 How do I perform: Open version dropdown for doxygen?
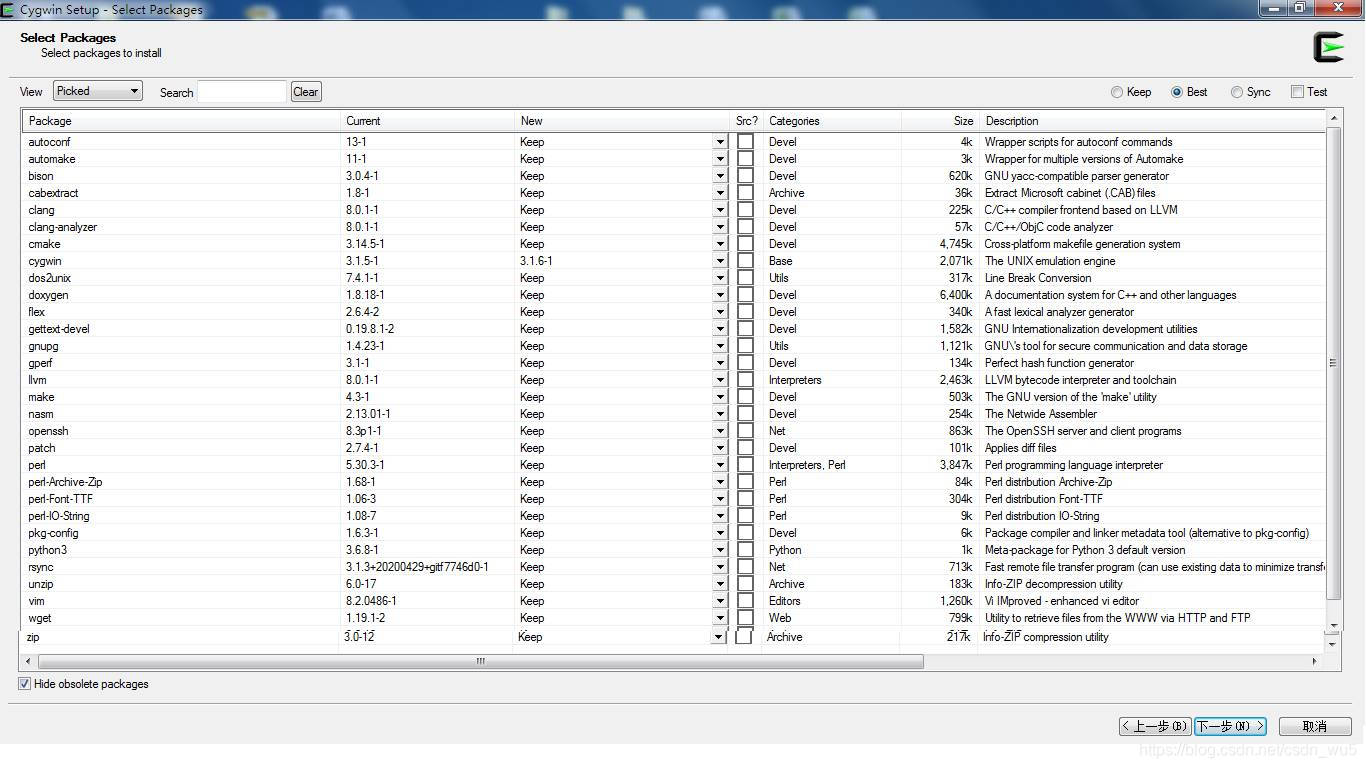[720, 295]
